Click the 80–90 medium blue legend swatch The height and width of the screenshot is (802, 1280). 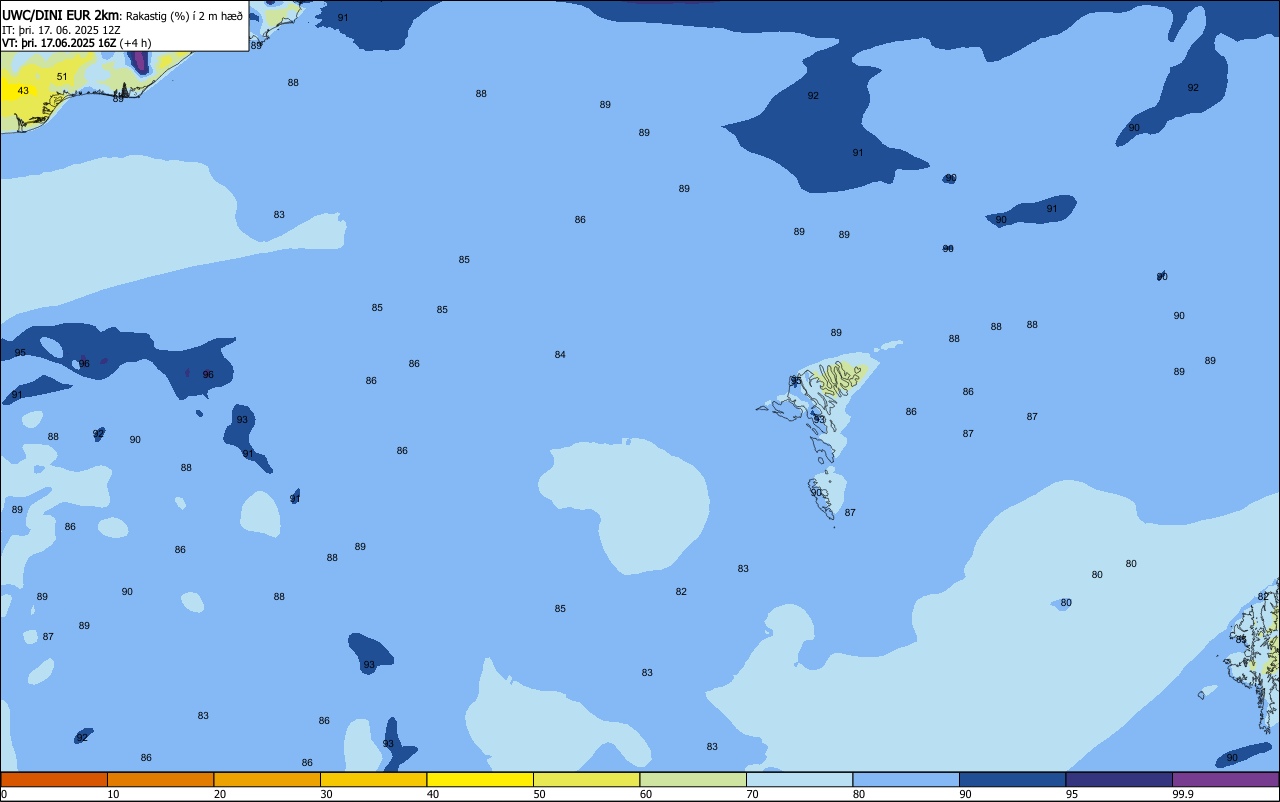pos(906,779)
